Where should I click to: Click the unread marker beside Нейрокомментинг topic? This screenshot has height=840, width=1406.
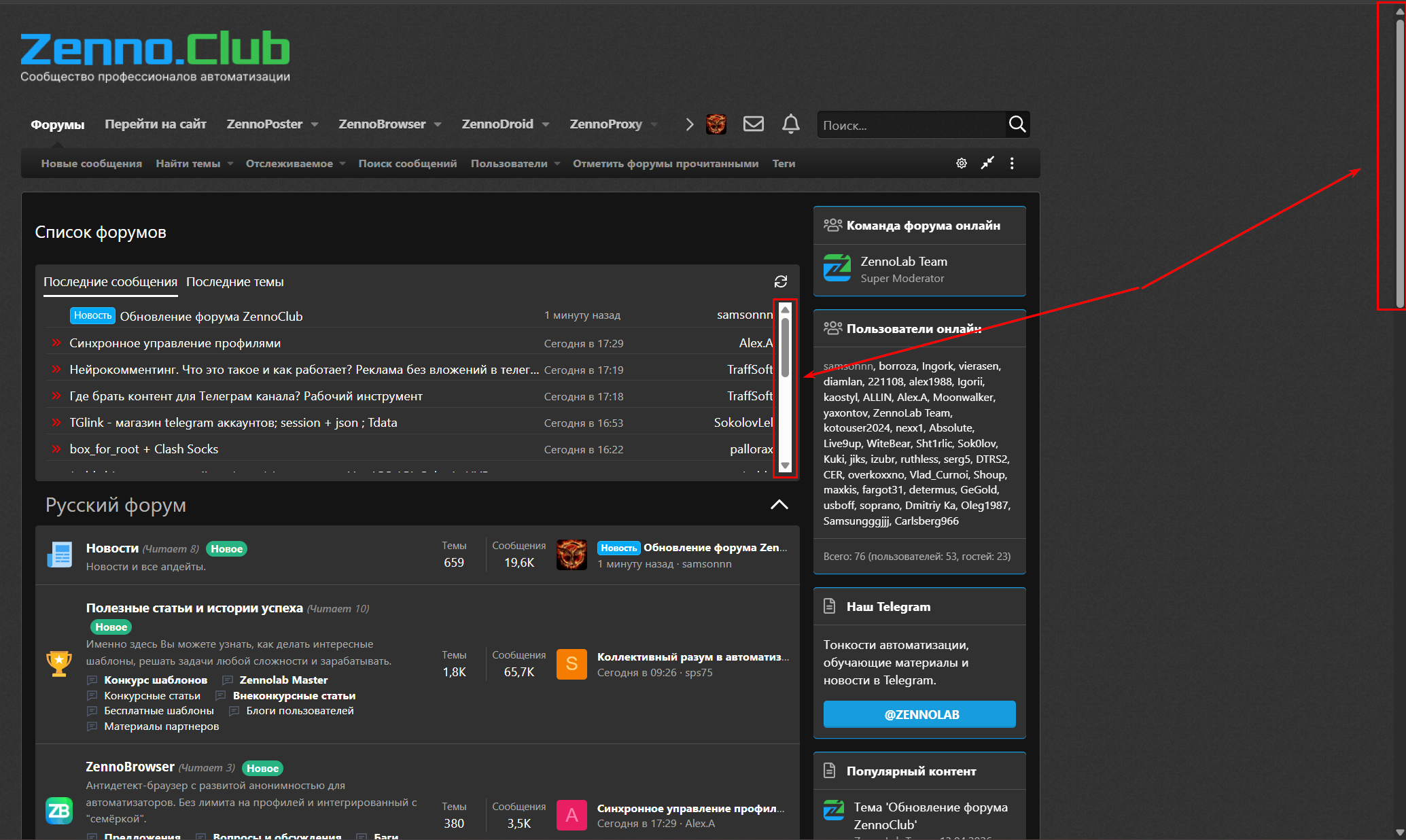click(56, 370)
